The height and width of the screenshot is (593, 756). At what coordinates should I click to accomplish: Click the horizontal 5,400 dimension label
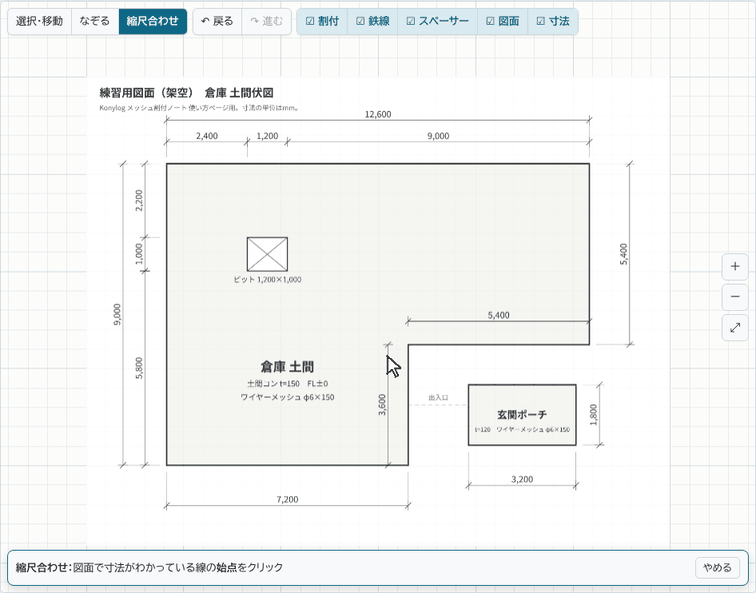coord(499,315)
